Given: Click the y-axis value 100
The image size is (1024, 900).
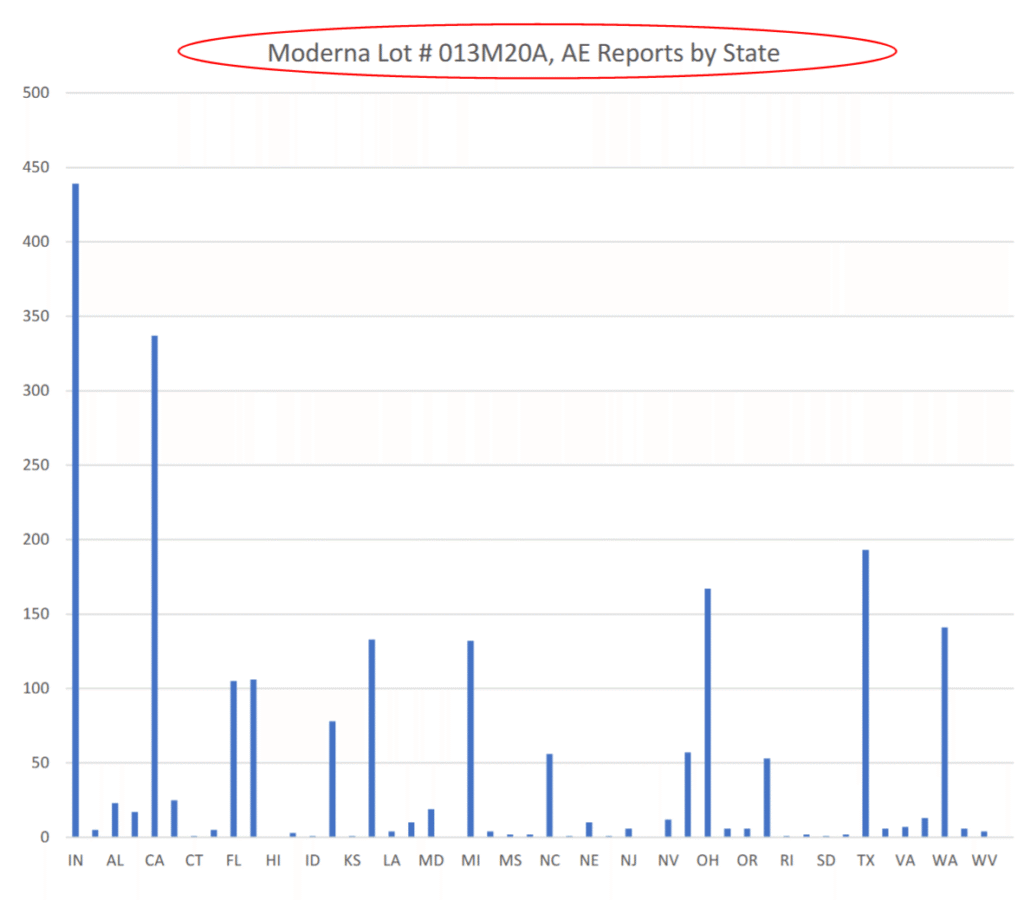Looking at the screenshot, I should [36, 688].
